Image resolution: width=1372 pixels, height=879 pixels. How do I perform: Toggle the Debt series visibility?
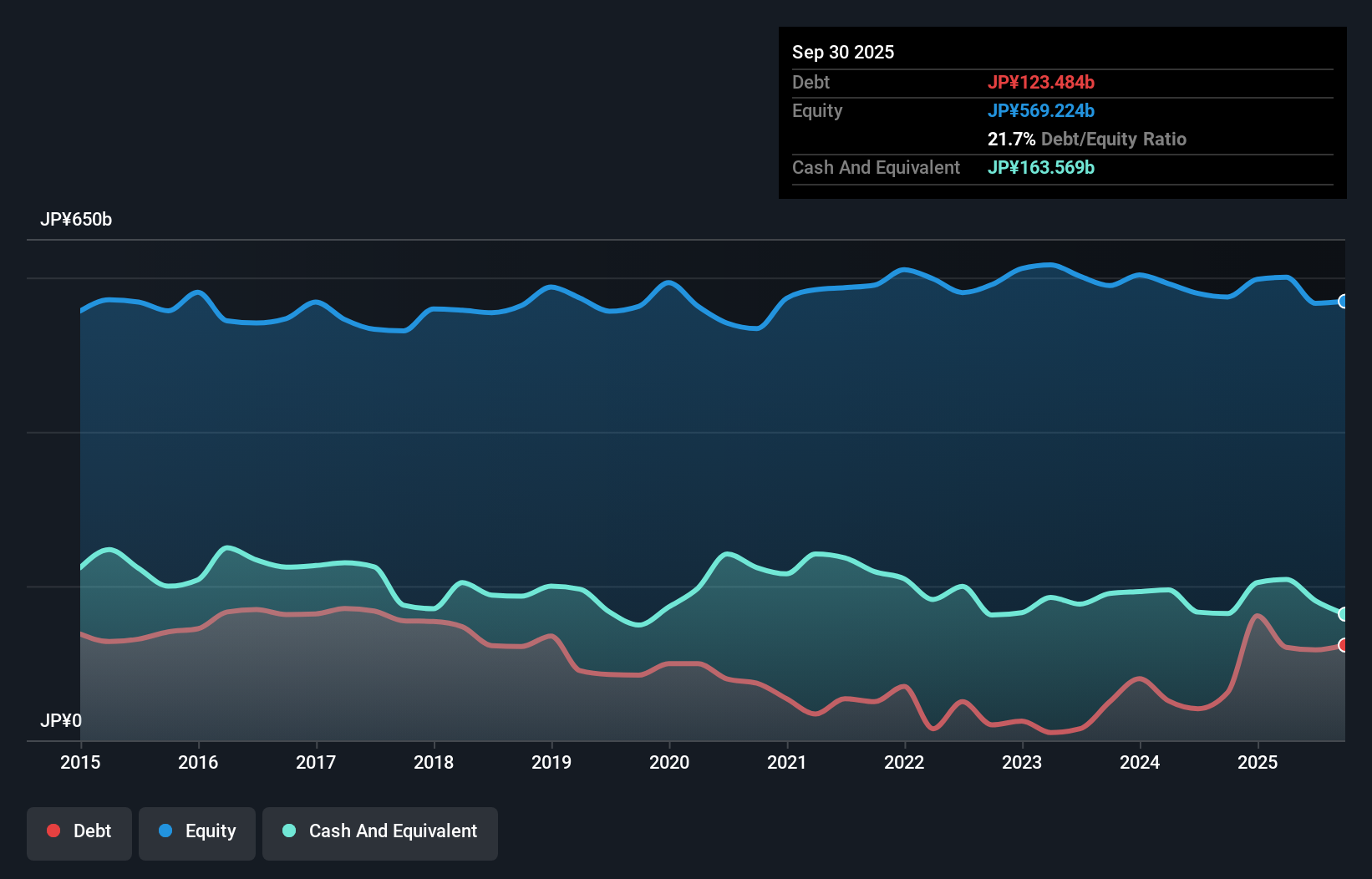[x=79, y=831]
